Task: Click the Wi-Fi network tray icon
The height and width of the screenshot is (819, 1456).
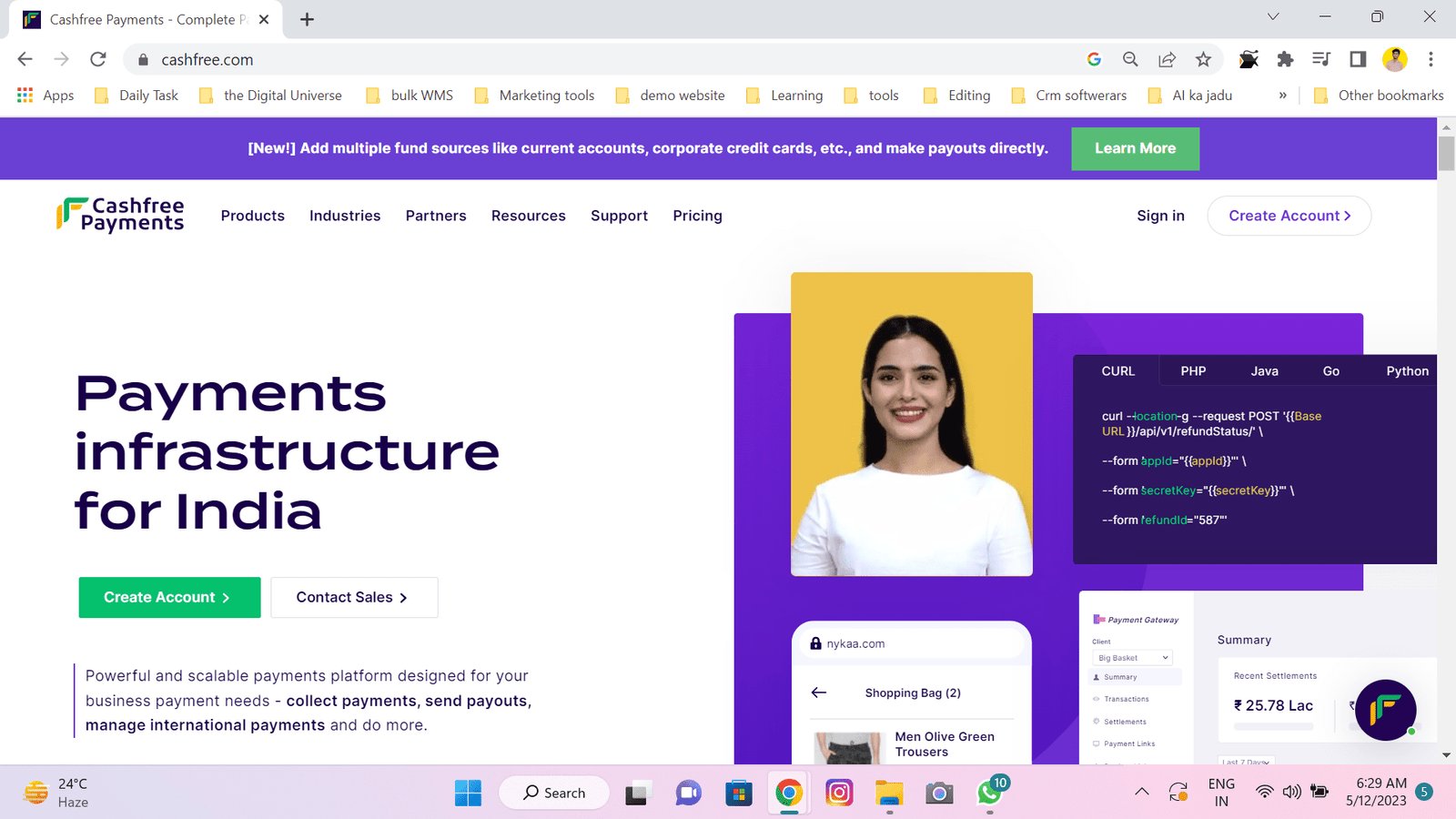Action: [1264, 792]
